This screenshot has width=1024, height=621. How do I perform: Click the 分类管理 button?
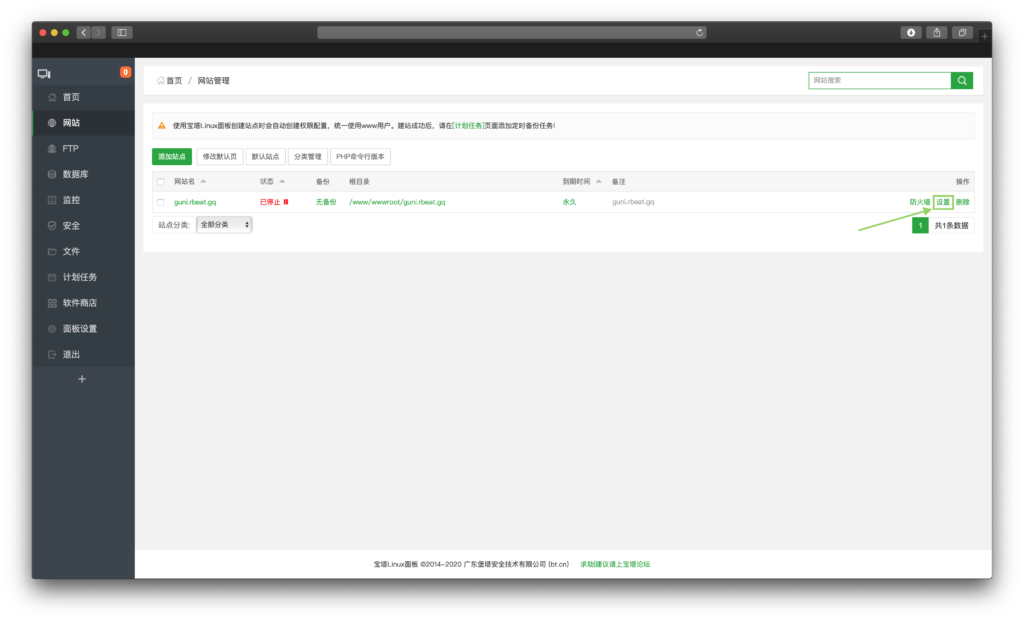[x=308, y=157]
